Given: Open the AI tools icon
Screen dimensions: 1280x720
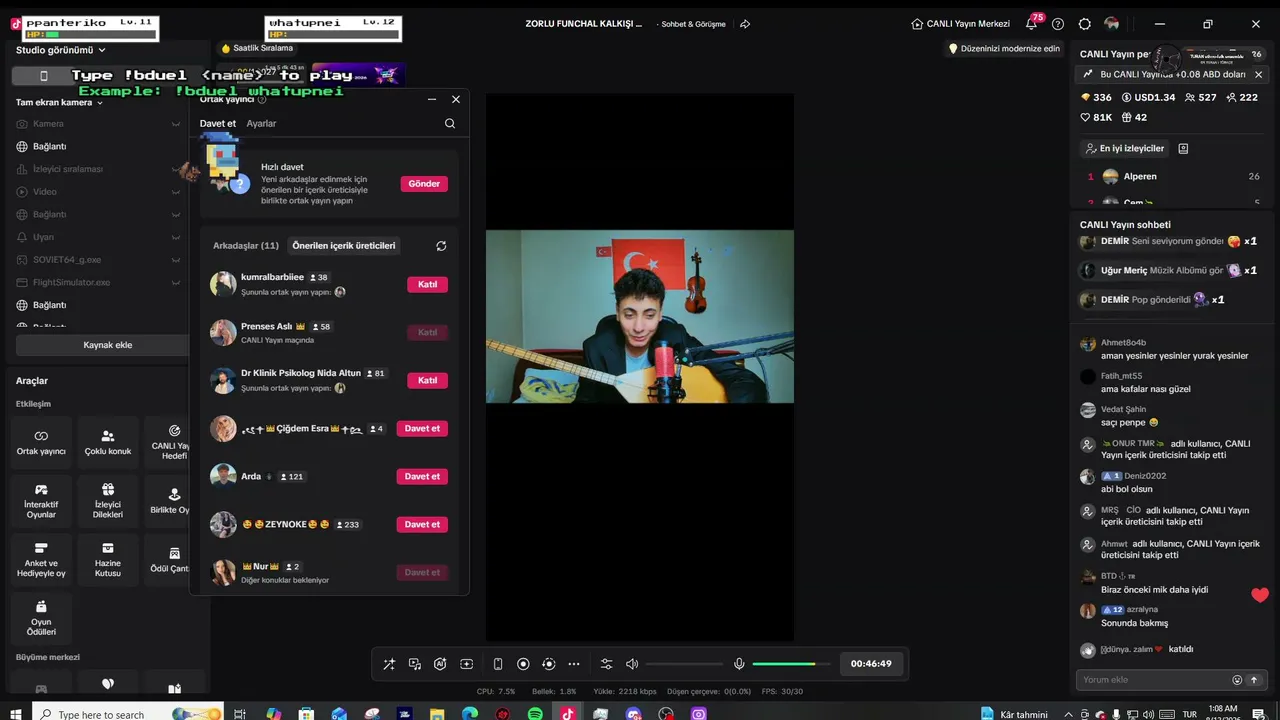Looking at the screenshot, I should [x=440, y=664].
